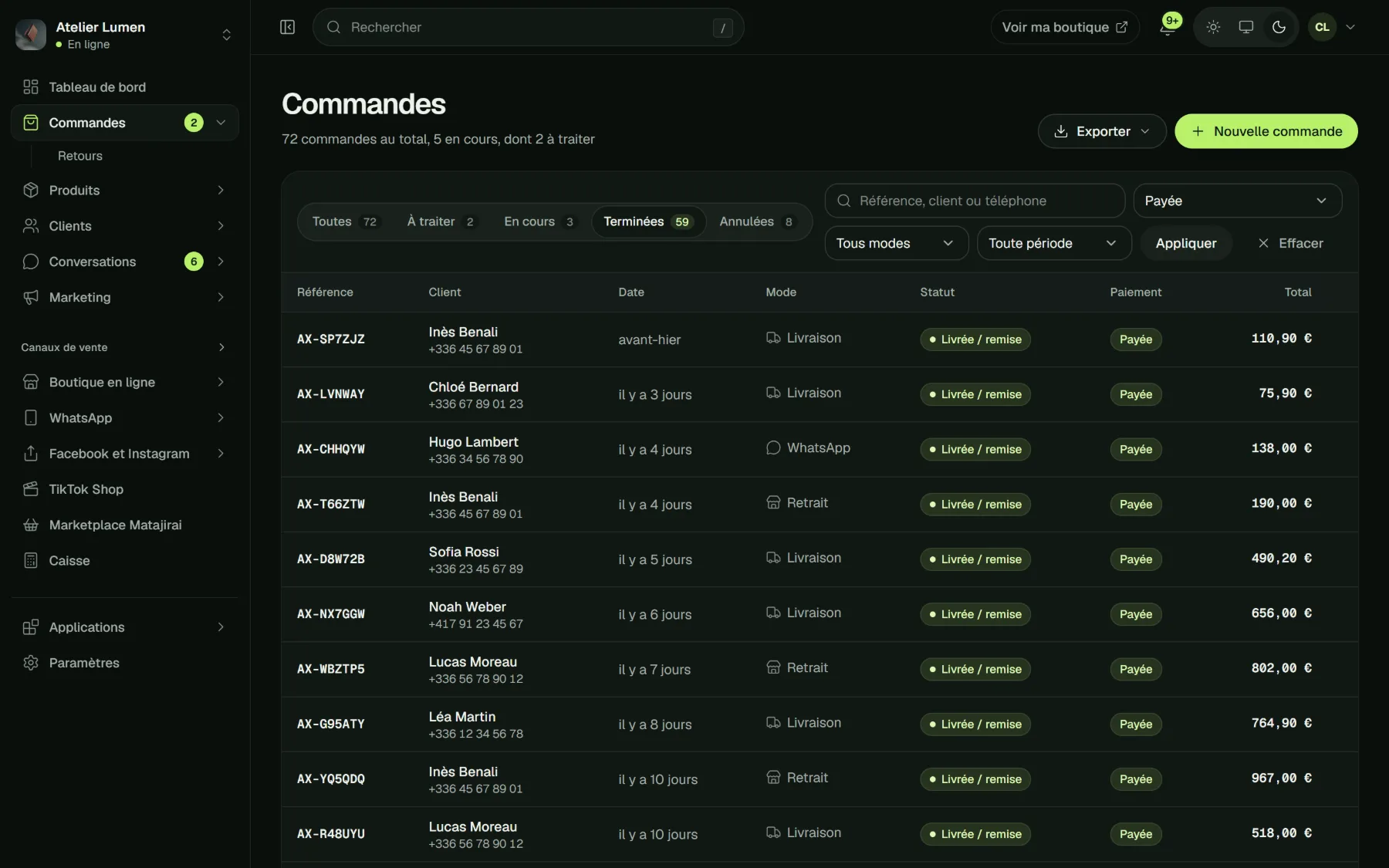Select the Annulées tab
1389x868 pixels.
tap(757, 221)
